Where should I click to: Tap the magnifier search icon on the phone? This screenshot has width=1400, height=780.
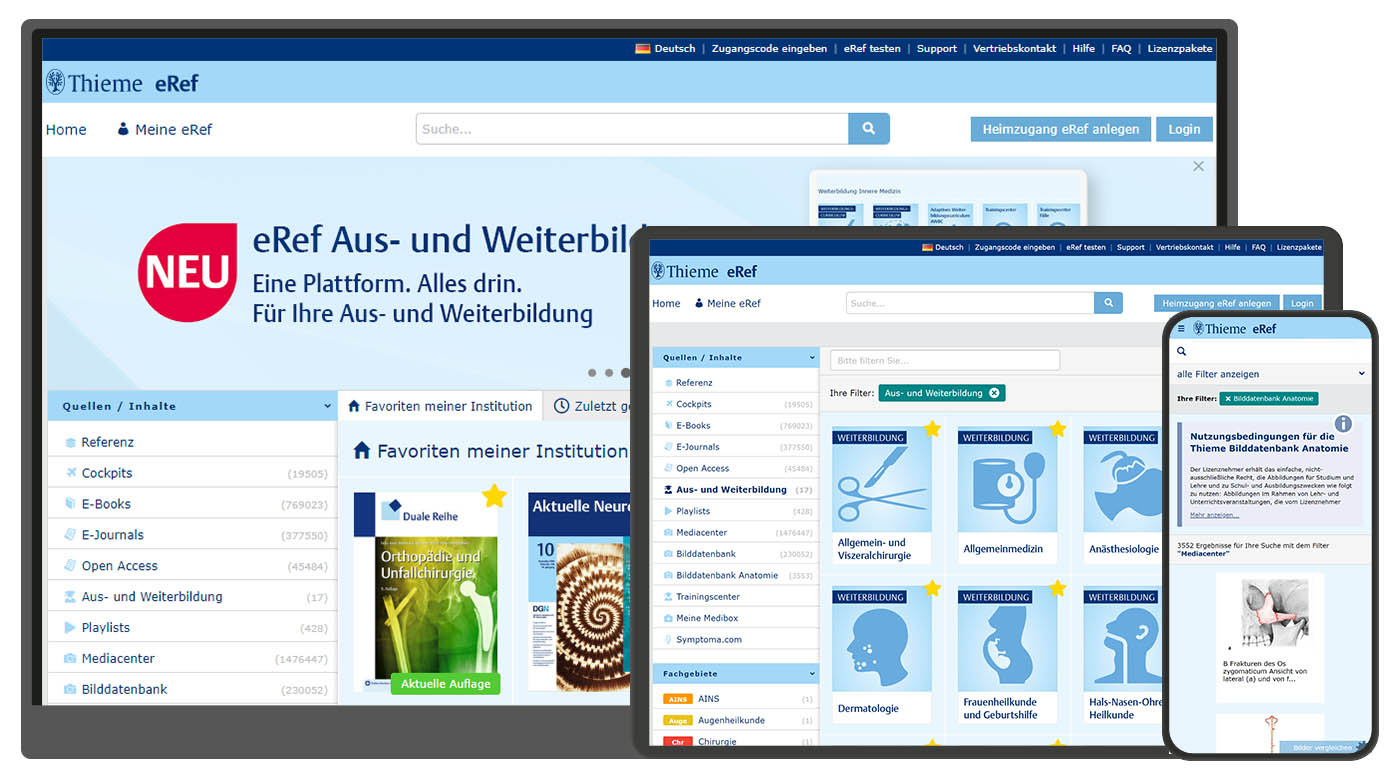point(1181,352)
